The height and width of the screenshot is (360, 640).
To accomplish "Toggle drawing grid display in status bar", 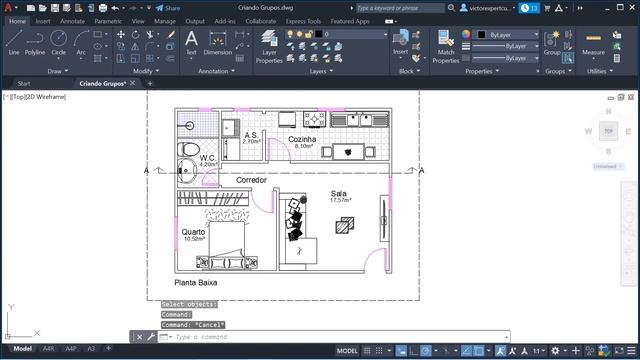I will (x=367, y=351).
